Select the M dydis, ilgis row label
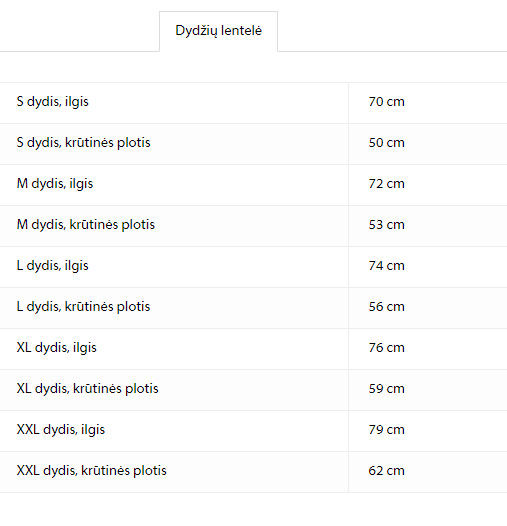Viewport: 507px width, 526px height. coord(55,183)
